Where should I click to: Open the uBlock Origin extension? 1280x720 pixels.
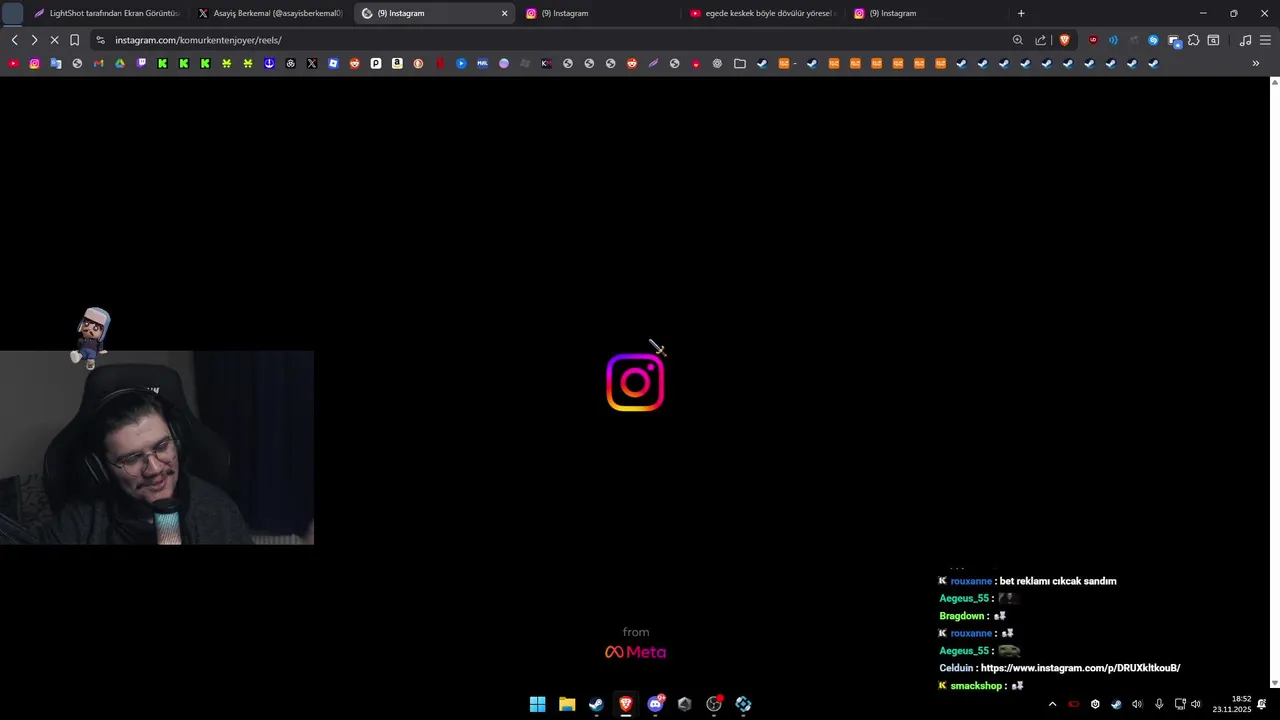(x=1093, y=40)
